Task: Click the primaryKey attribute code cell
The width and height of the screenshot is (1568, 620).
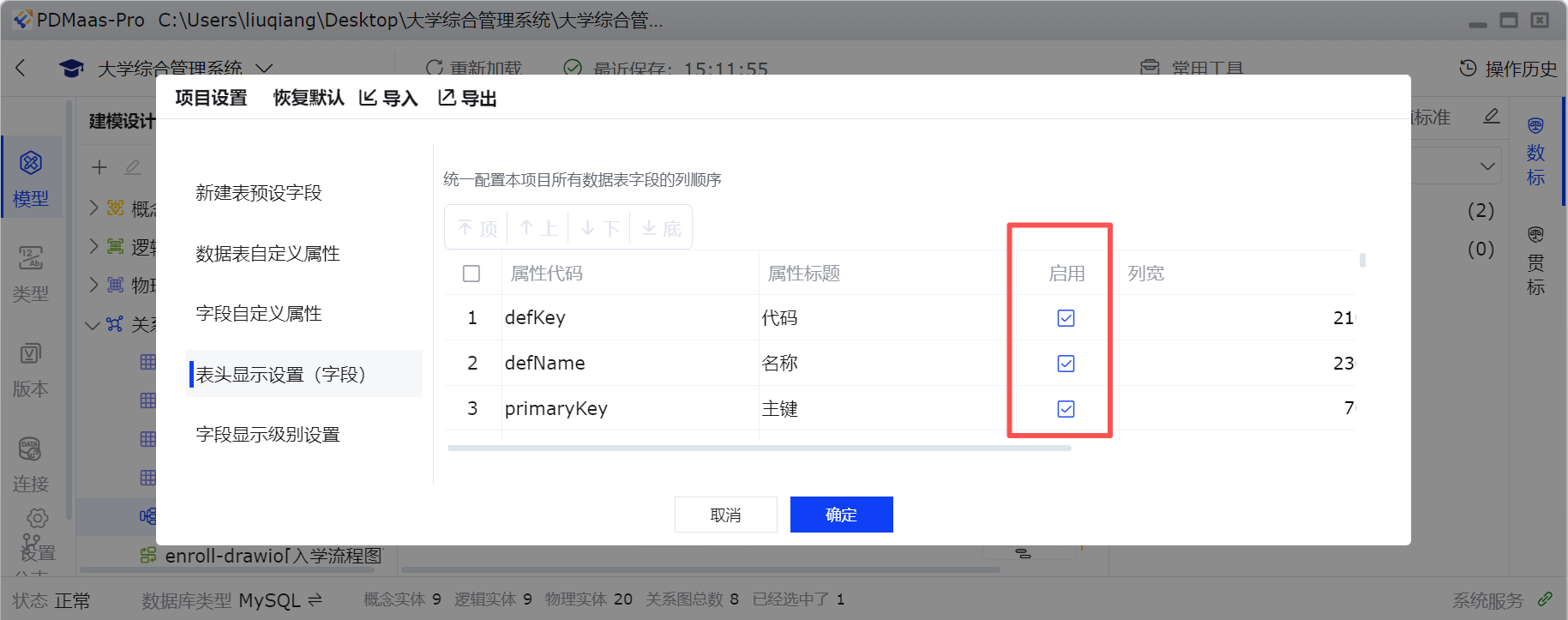Action: pos(630,409)
